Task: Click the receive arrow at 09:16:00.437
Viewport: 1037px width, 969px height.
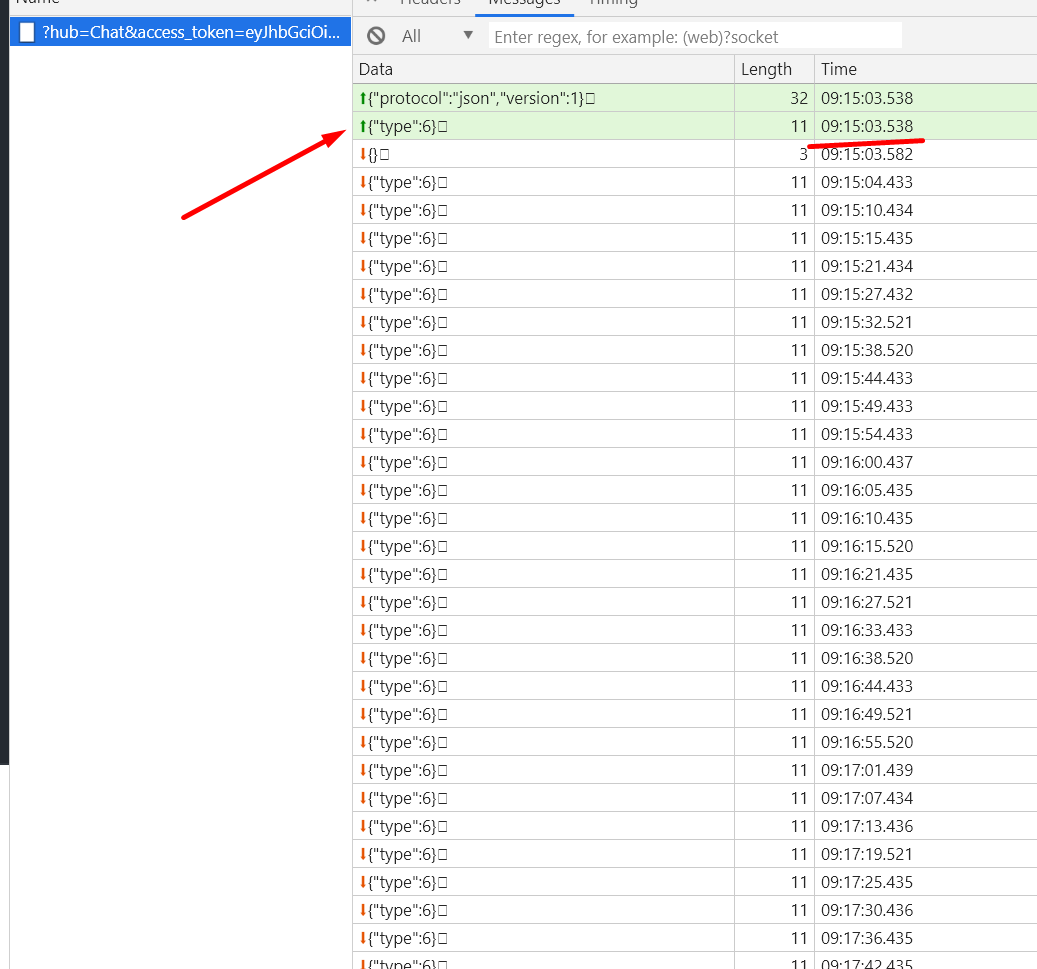Action: [363, 462]
